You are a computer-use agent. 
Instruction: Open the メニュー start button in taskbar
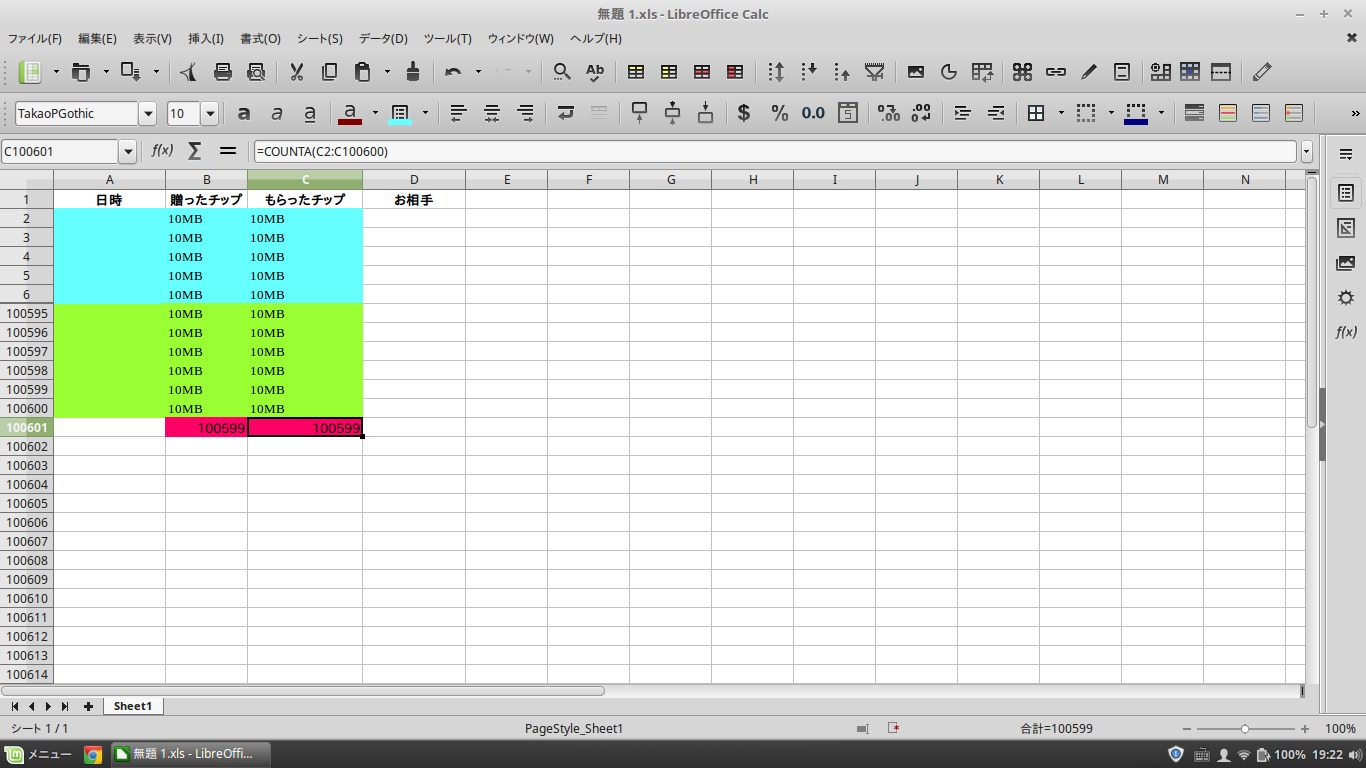pos(38,755)
